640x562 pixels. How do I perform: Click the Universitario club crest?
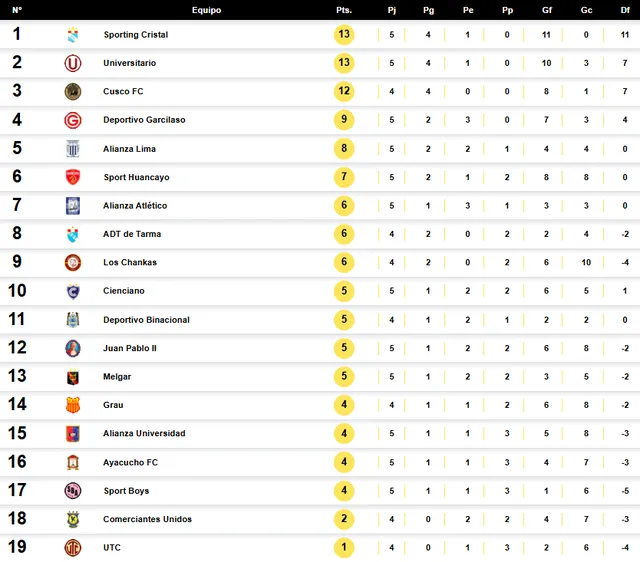[72, 63]
